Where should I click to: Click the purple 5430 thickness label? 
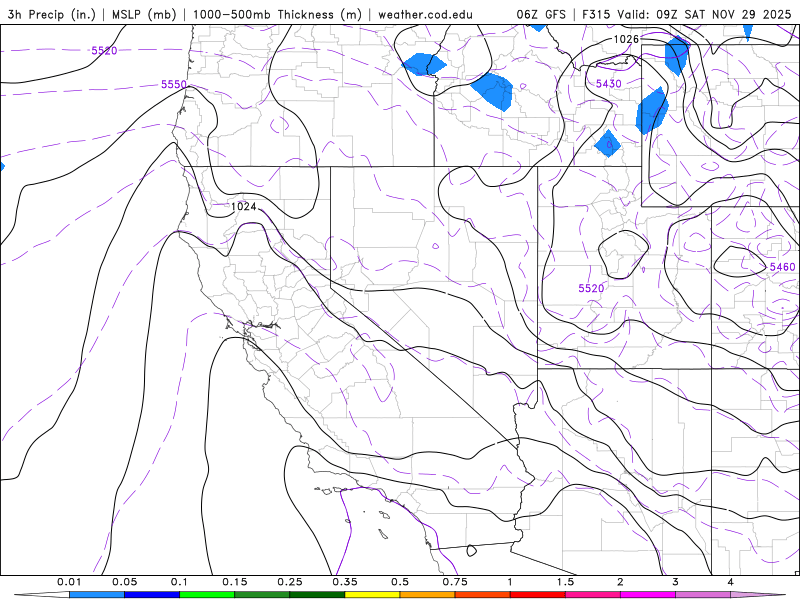point(609,84)
